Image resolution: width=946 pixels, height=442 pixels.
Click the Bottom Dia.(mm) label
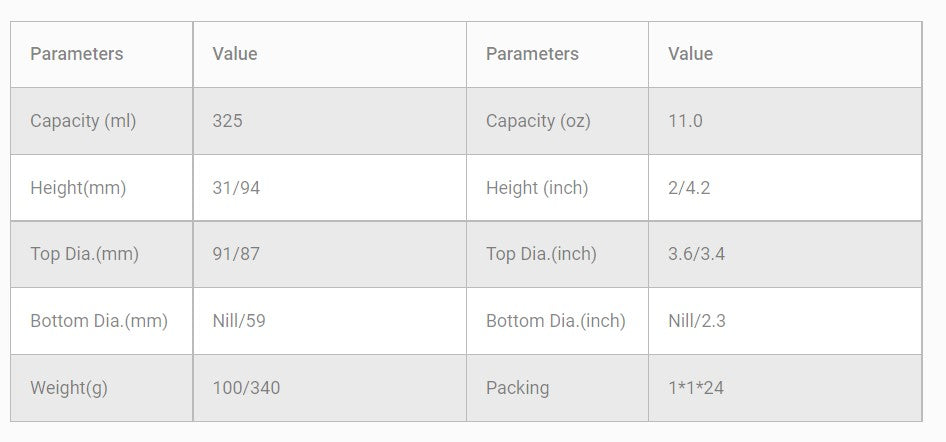tap(99, 321)
